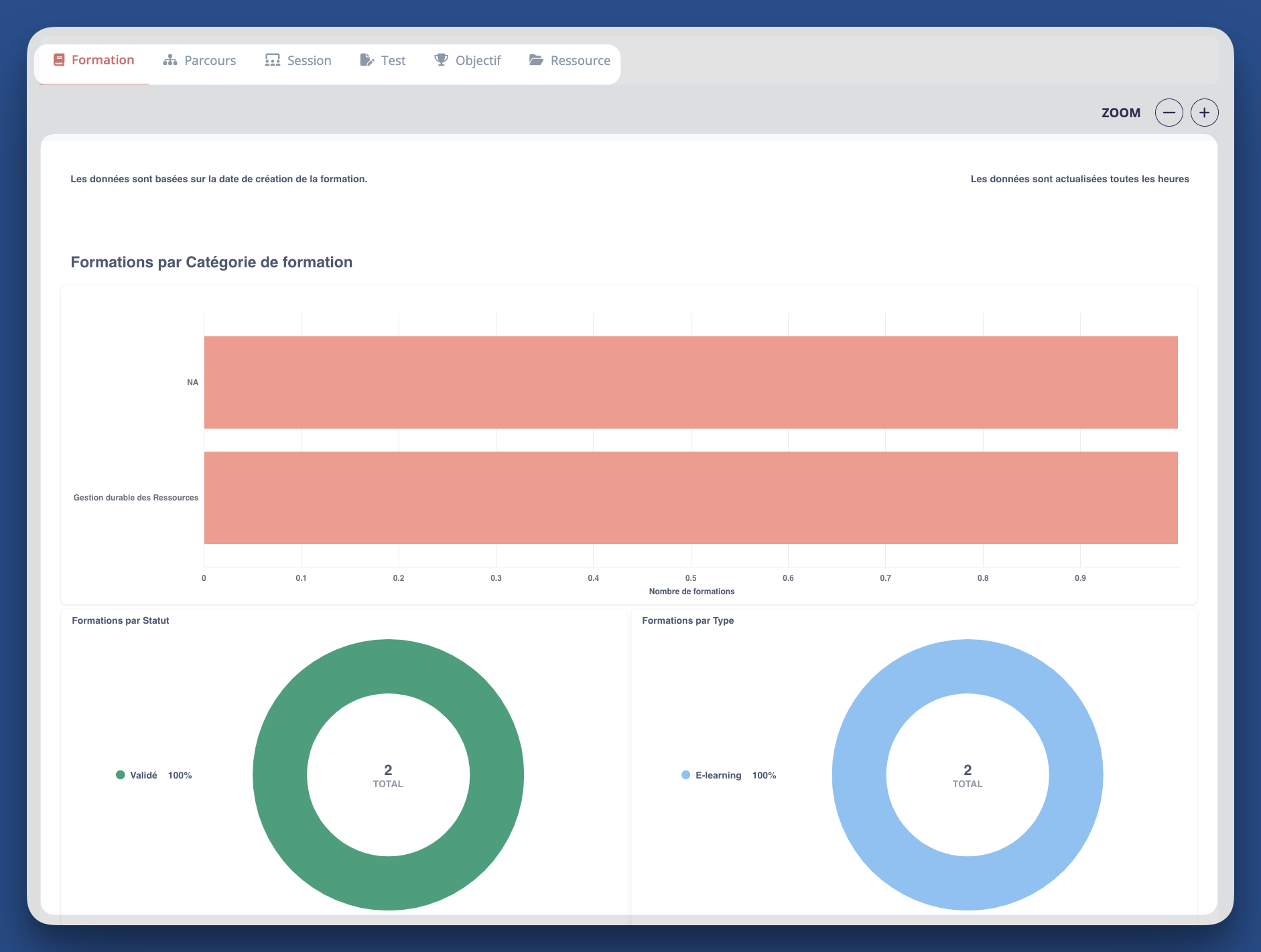The image size is (1261, 952).
Task: Open the Ressource folder icon
Action: (x=535, y=60)
